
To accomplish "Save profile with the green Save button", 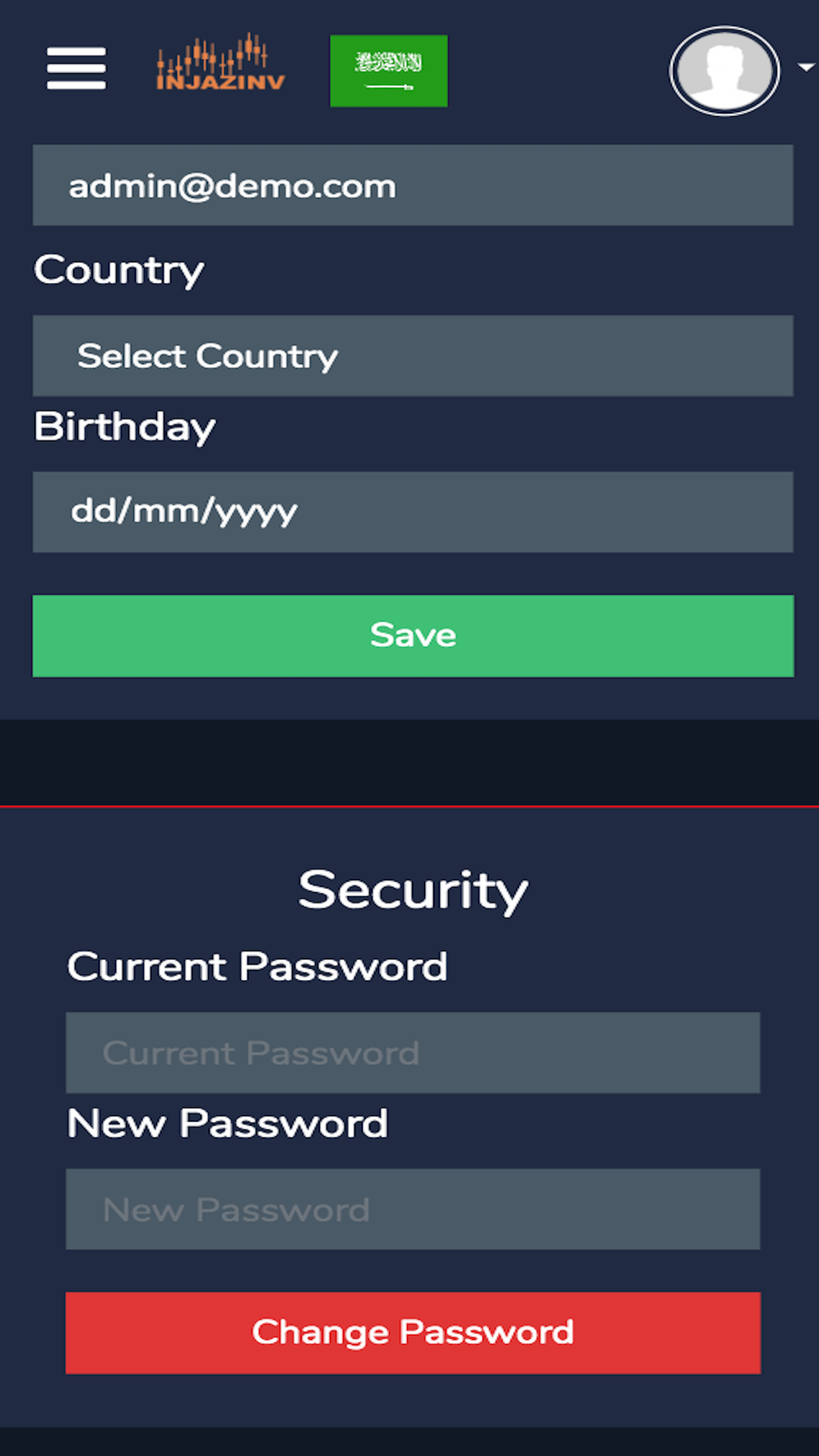I will tap(413, 635).
